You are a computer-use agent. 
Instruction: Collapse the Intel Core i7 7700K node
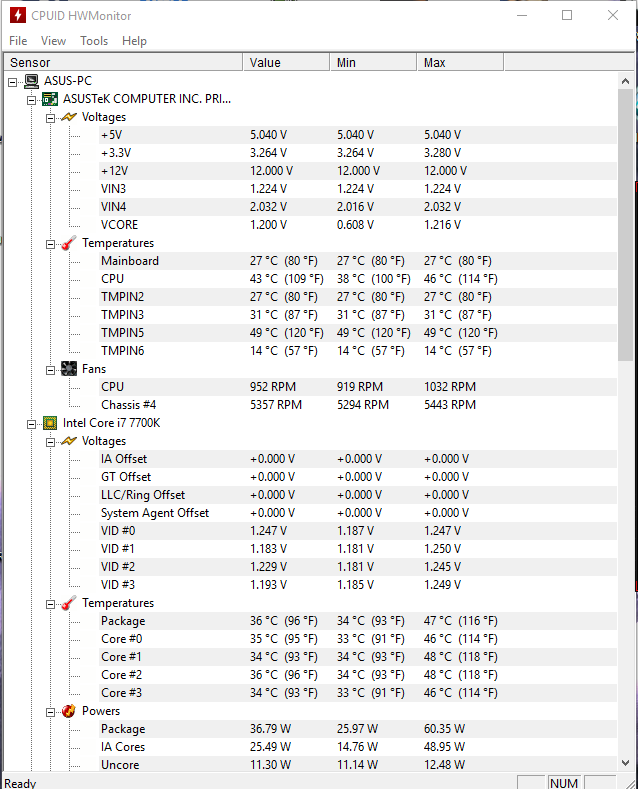click(x=31, y=424)
